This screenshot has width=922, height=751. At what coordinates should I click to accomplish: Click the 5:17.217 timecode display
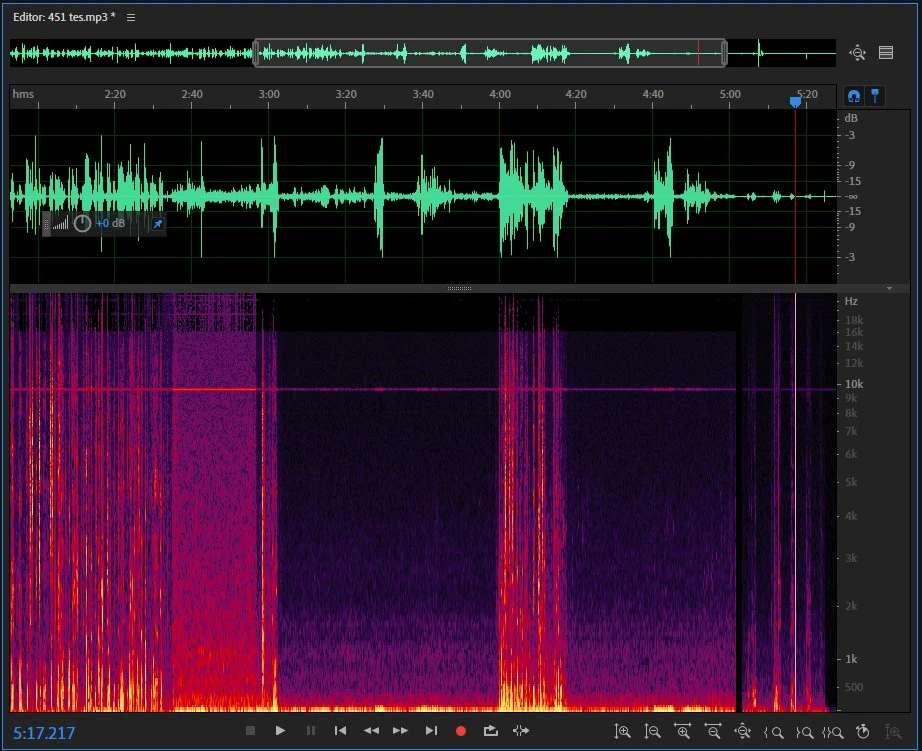(x=45, y=733)
